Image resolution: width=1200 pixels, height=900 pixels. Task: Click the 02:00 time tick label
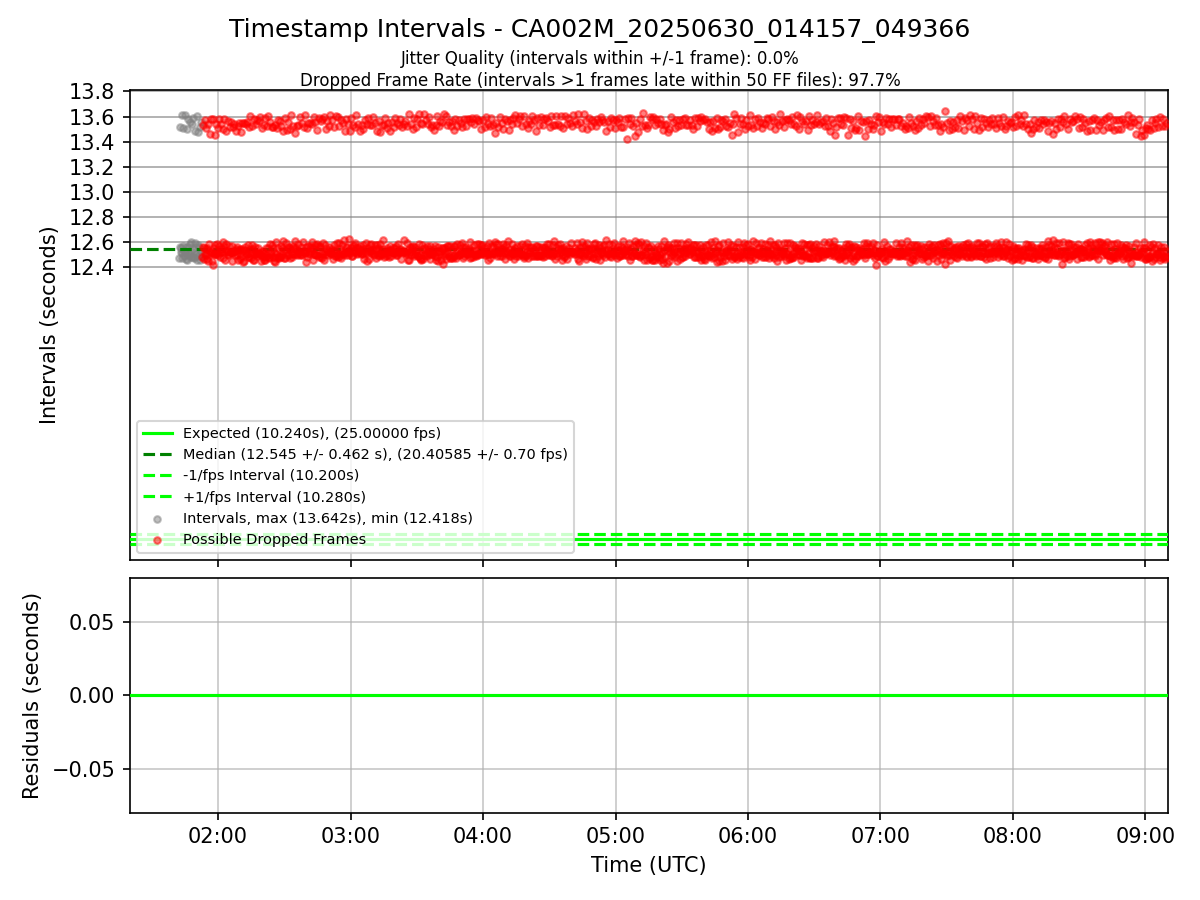(x=218, y=835)
